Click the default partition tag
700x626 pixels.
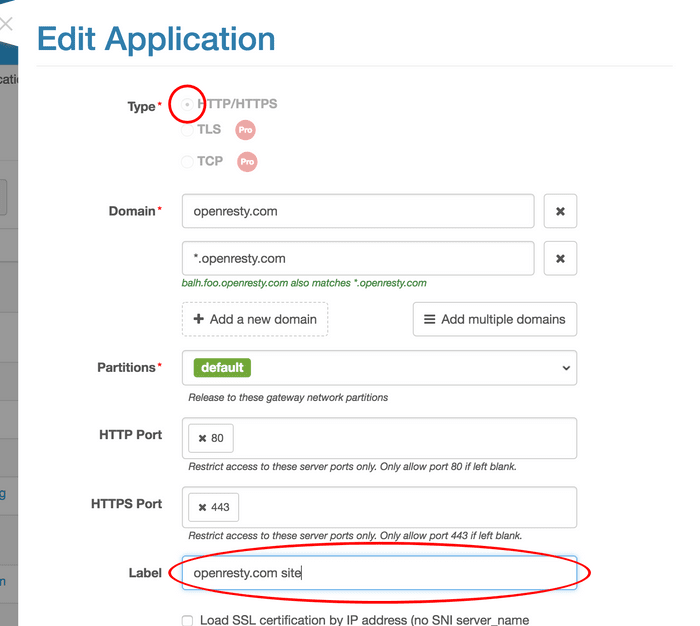click(222, 367)
